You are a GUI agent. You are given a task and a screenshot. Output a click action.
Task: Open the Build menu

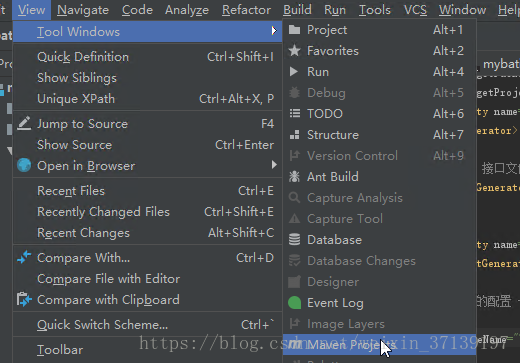297,10
